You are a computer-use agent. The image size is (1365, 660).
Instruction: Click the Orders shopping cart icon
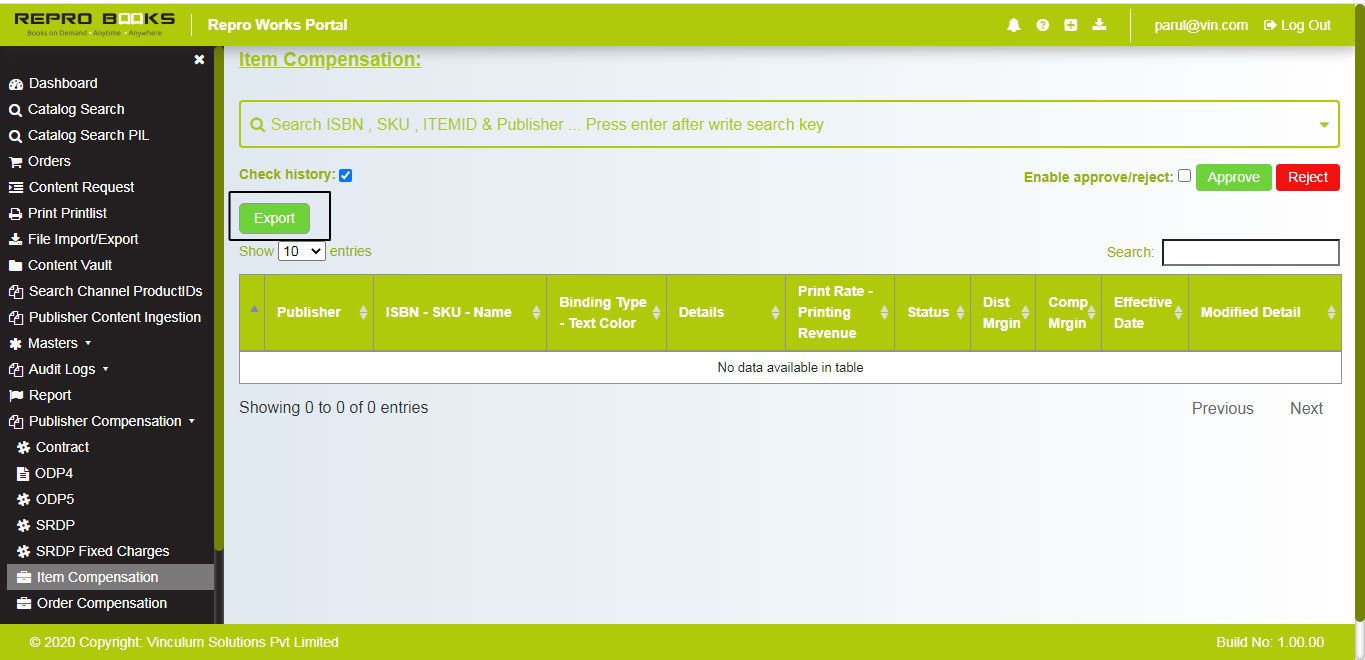(15, 162)
